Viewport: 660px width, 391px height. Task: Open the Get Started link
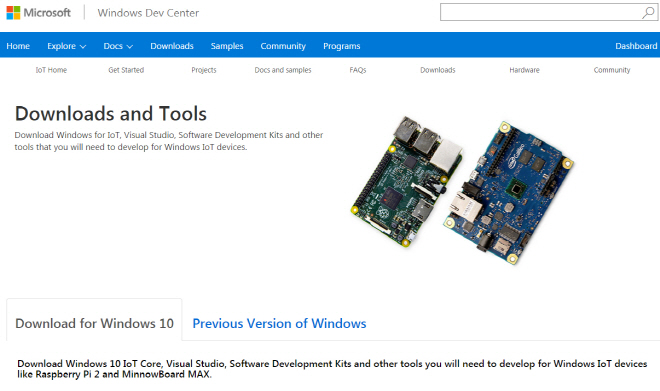click(126, 70)
